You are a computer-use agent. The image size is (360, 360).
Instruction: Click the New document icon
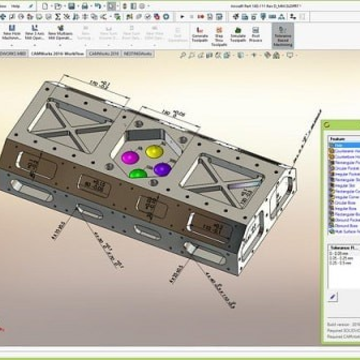pyautogui.click(x=45, y=6)
